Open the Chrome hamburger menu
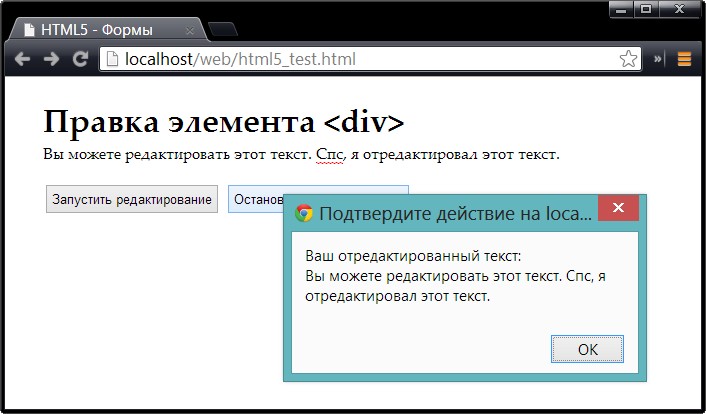Viewport: 706px width, 414px height. (x=684, y=59)
